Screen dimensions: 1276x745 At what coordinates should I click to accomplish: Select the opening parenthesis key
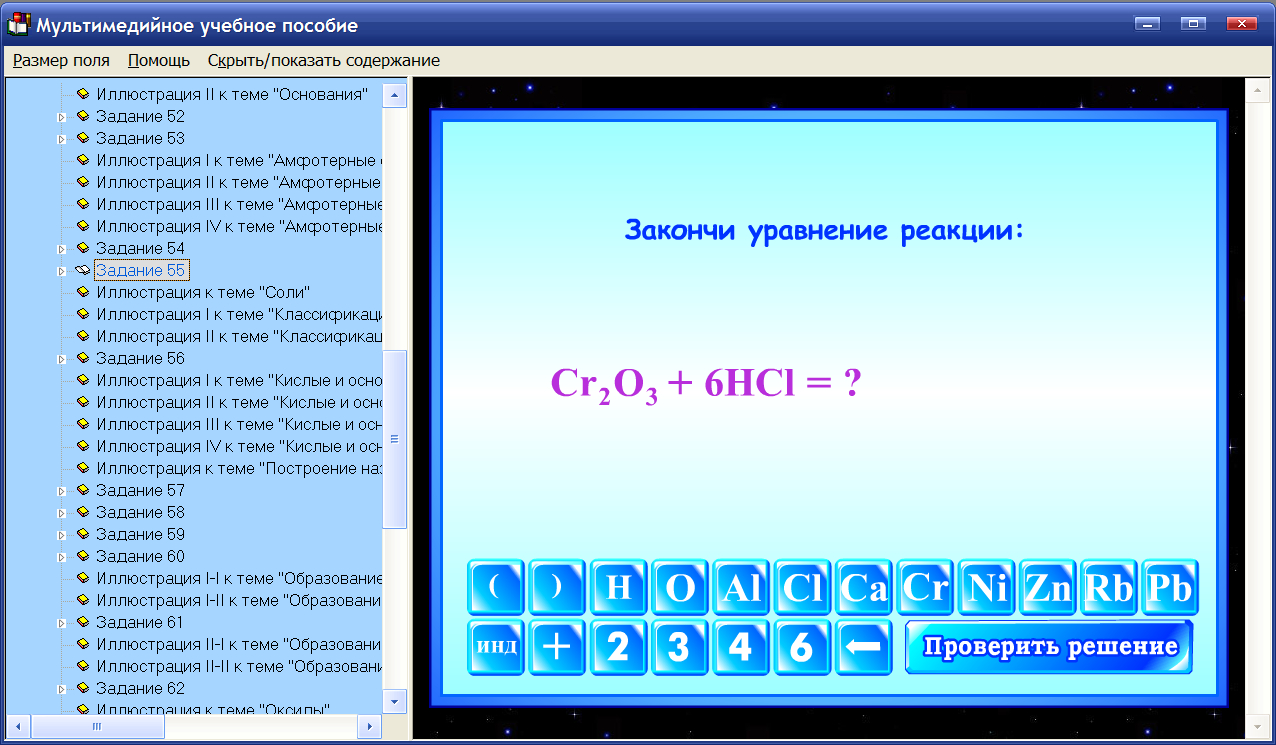click(x=496, y=588)
